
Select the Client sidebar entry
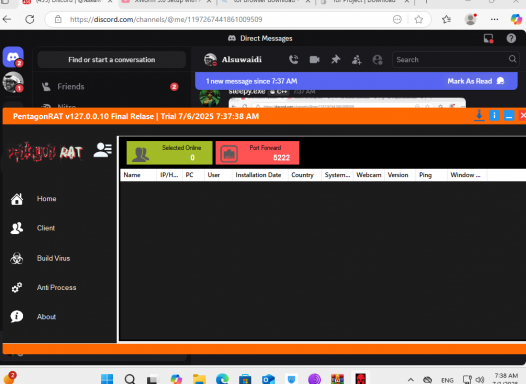point(46,228)
